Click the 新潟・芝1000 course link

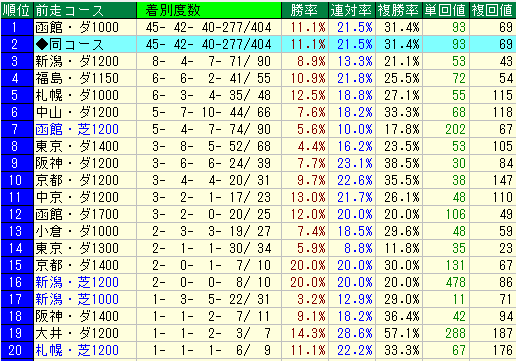coord(77,299)
